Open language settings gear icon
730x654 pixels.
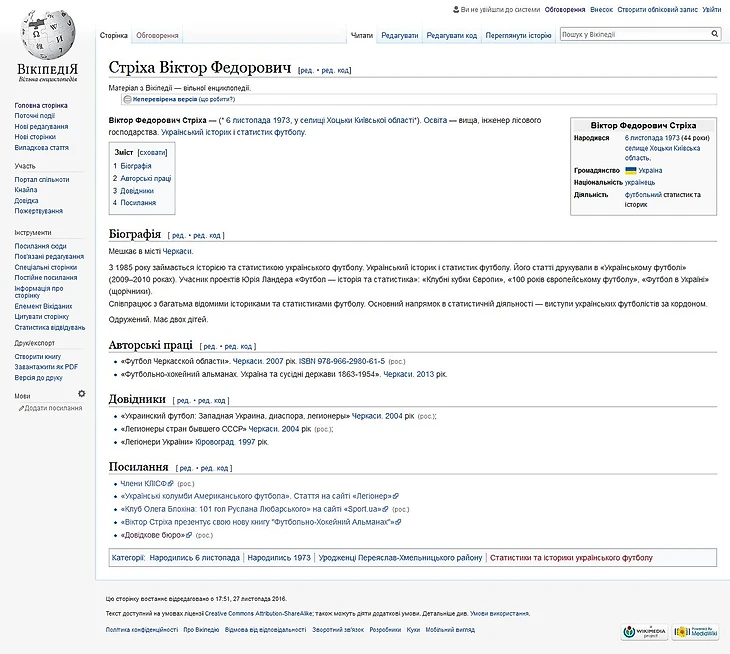(x=82, y=394)
